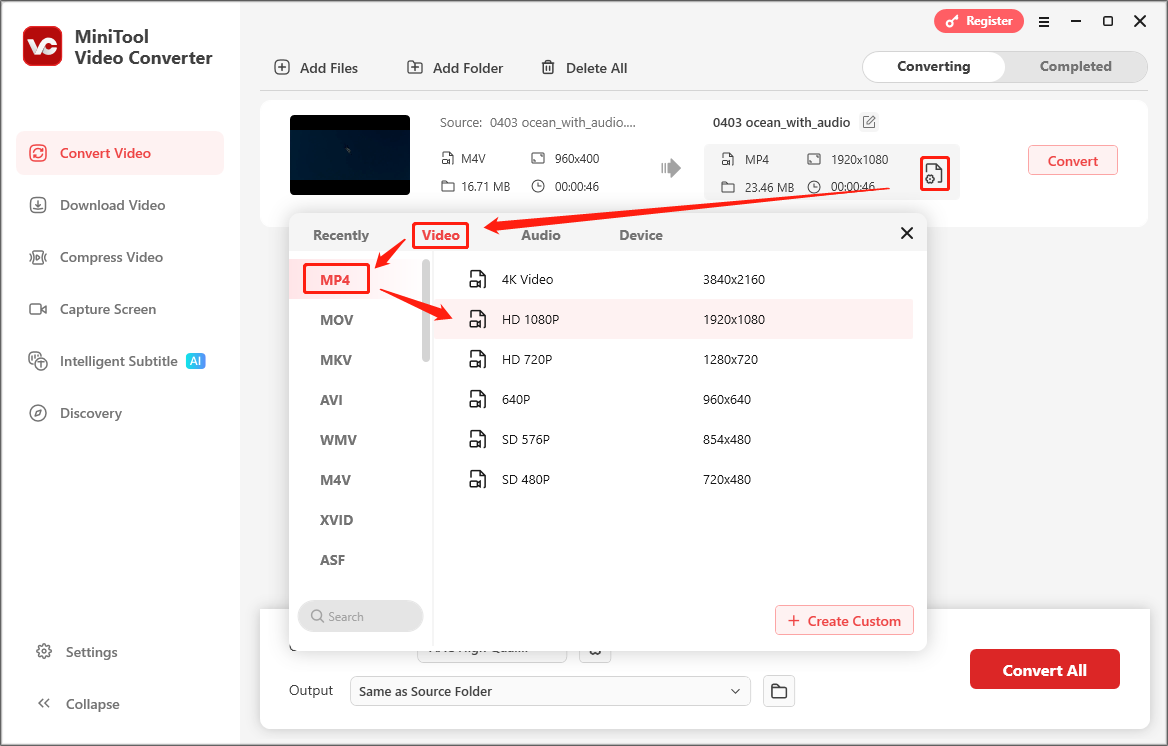Click Delete All label in toolbar
Screen dimensions: 1168x746
point(597,68)
